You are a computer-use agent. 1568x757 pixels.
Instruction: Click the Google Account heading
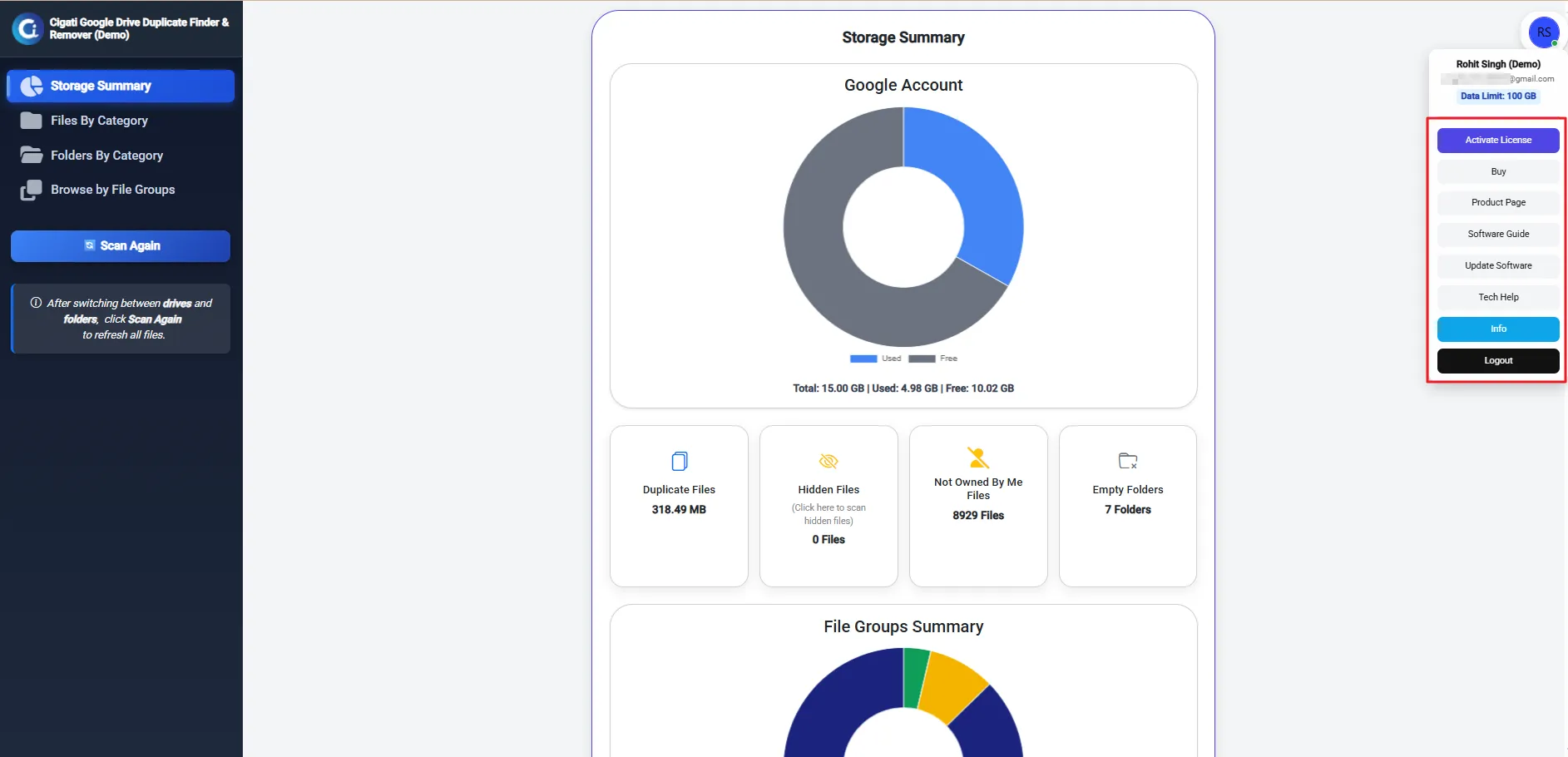903,85
